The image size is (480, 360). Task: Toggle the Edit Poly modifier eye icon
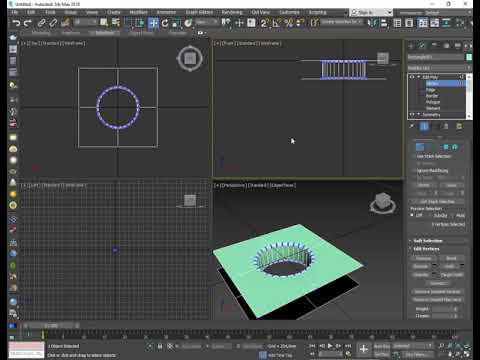point(412,77)
